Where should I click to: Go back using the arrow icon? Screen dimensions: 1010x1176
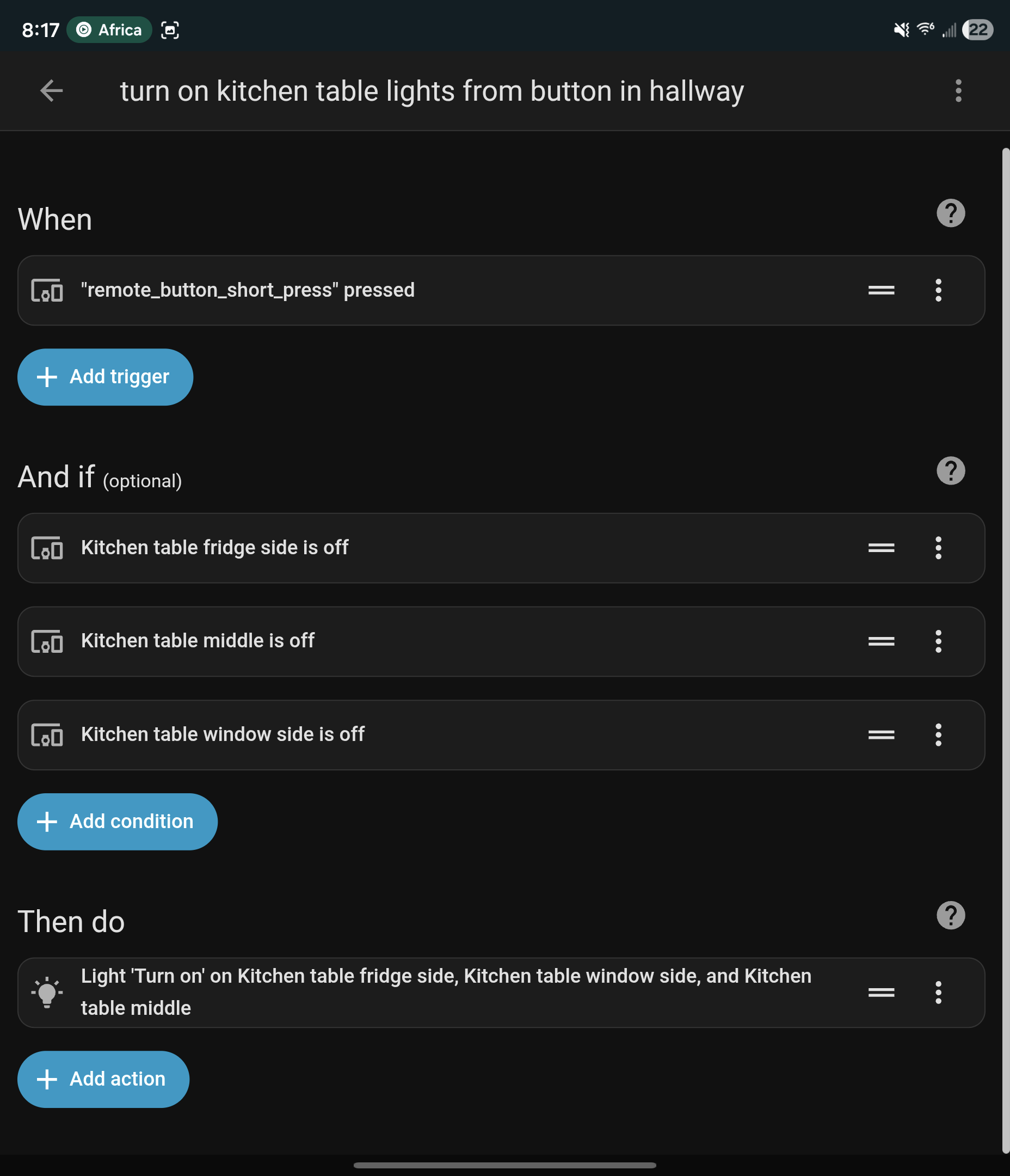pos(52,91)
